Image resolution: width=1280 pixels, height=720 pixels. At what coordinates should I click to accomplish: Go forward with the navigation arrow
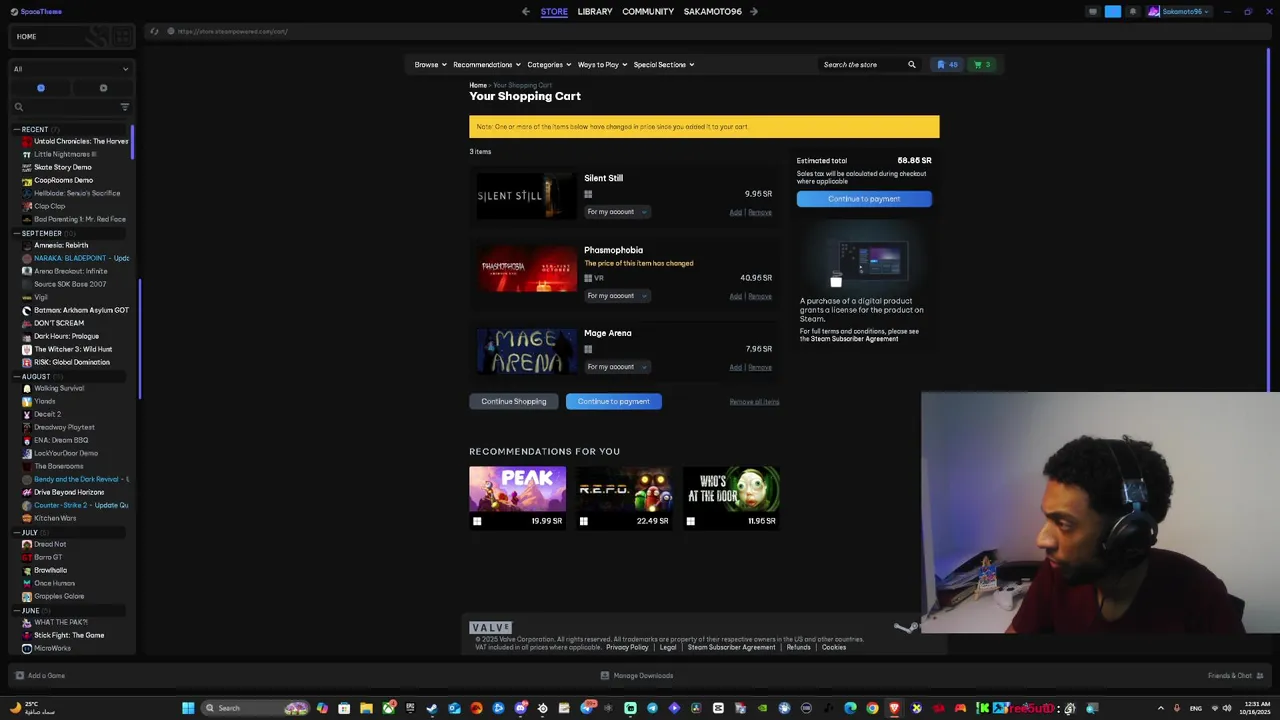(754, 12)
